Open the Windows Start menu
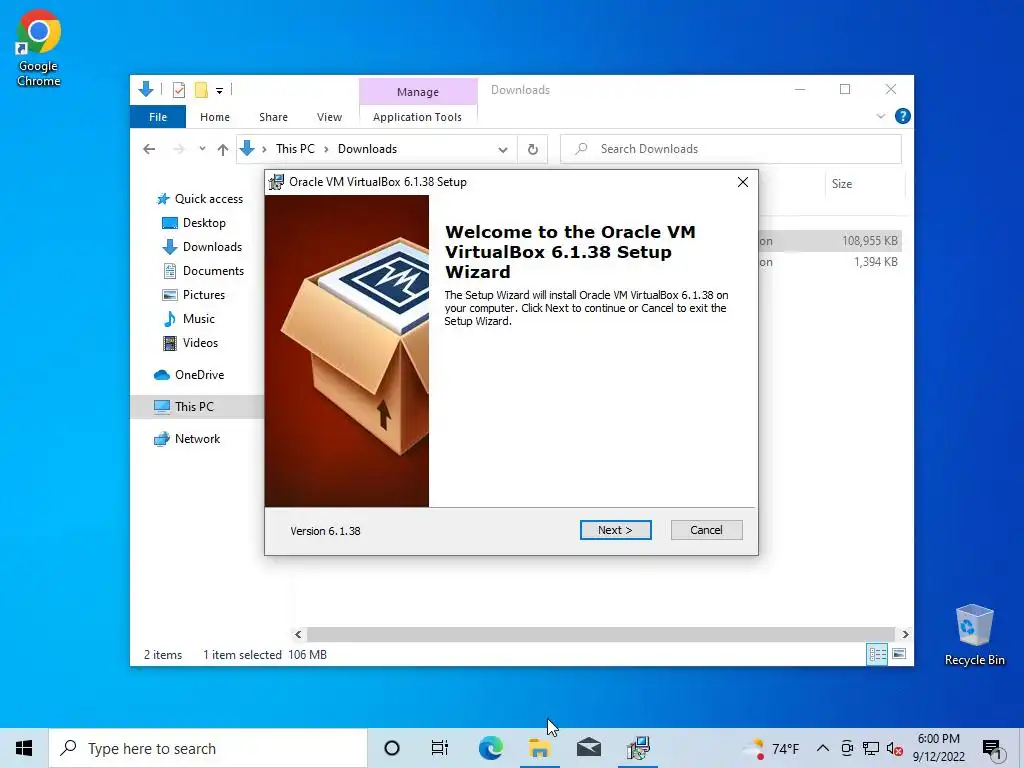 [24, 748]
